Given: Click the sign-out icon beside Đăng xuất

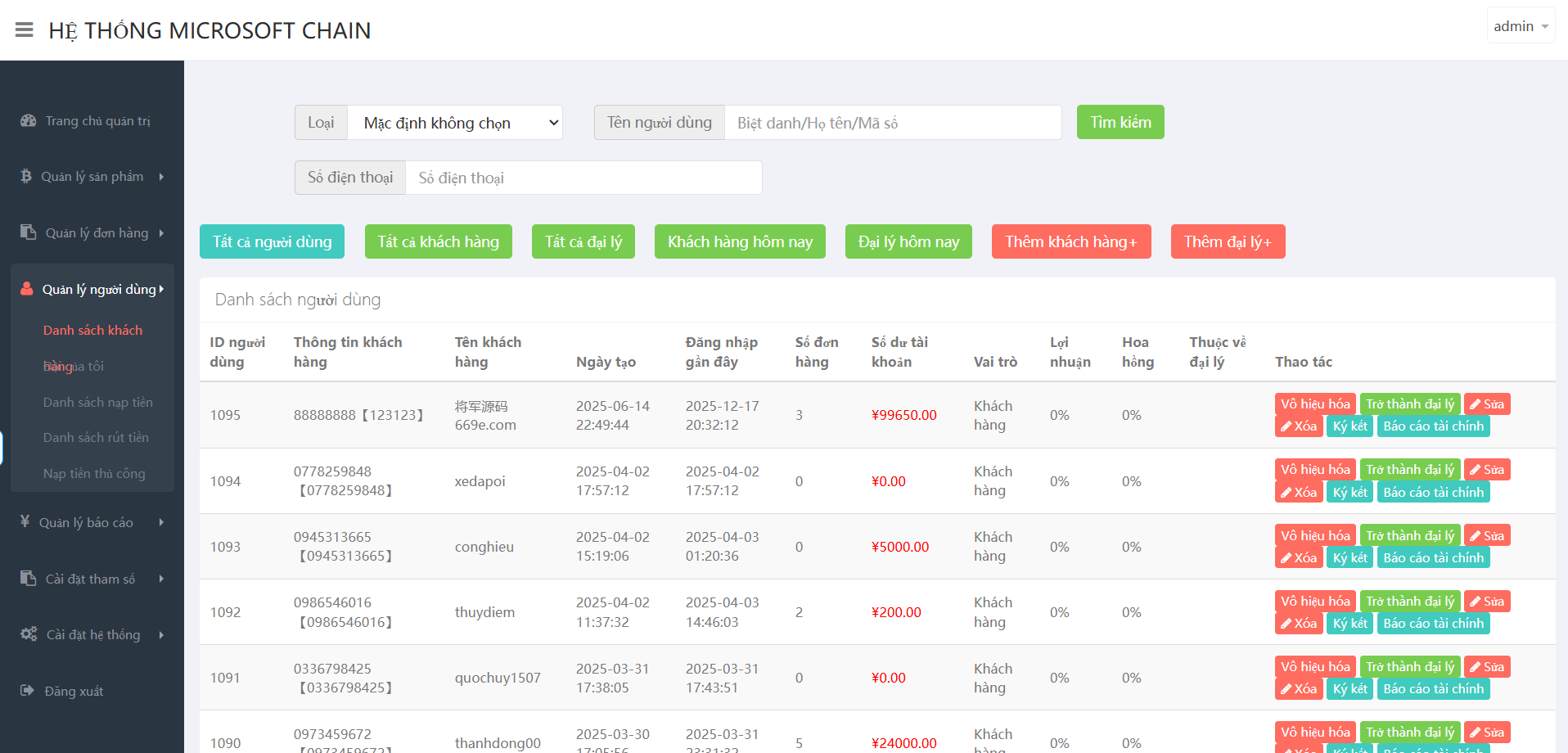Looking at the screenshot, I should 28,691.
